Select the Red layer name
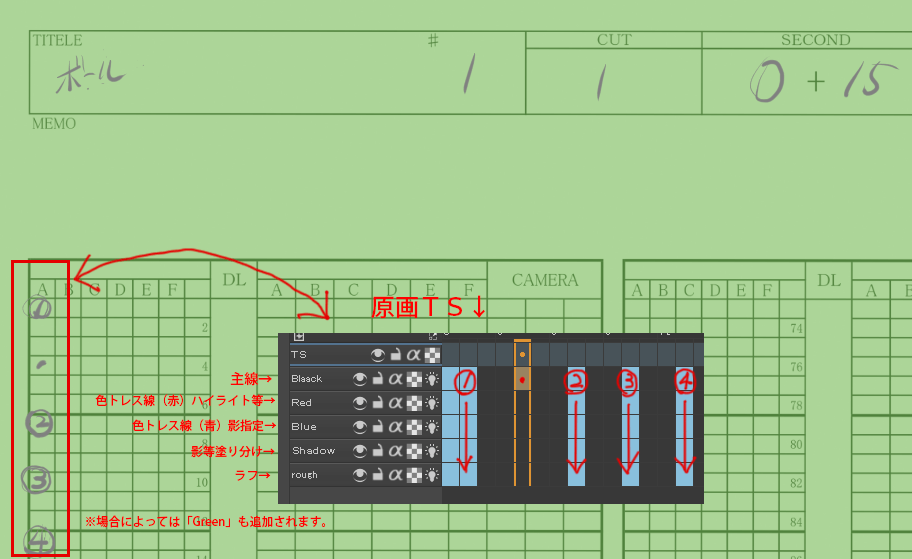912x559 pixels. (x=301, y=403)
